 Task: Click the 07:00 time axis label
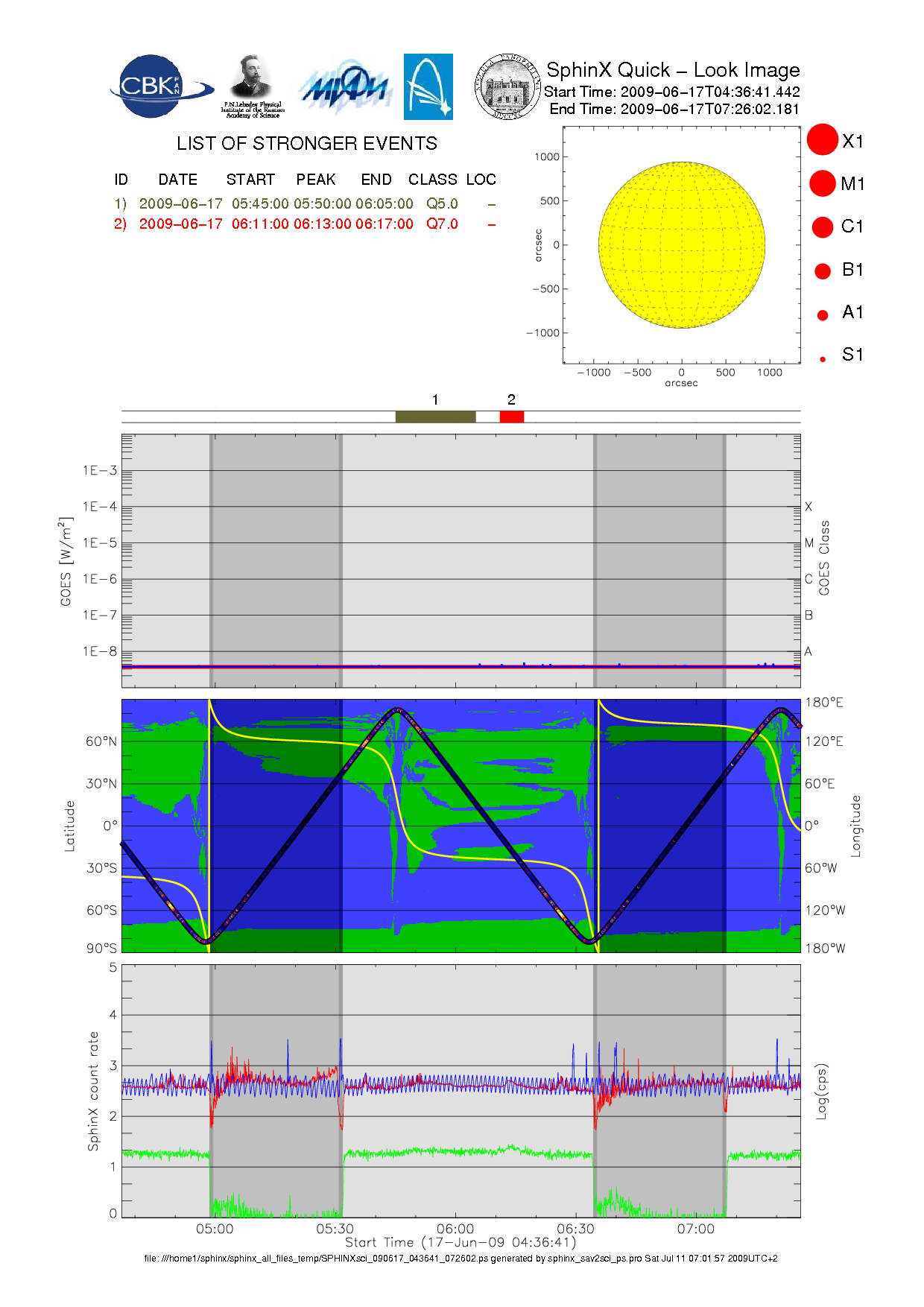(x=695, y=1229)
